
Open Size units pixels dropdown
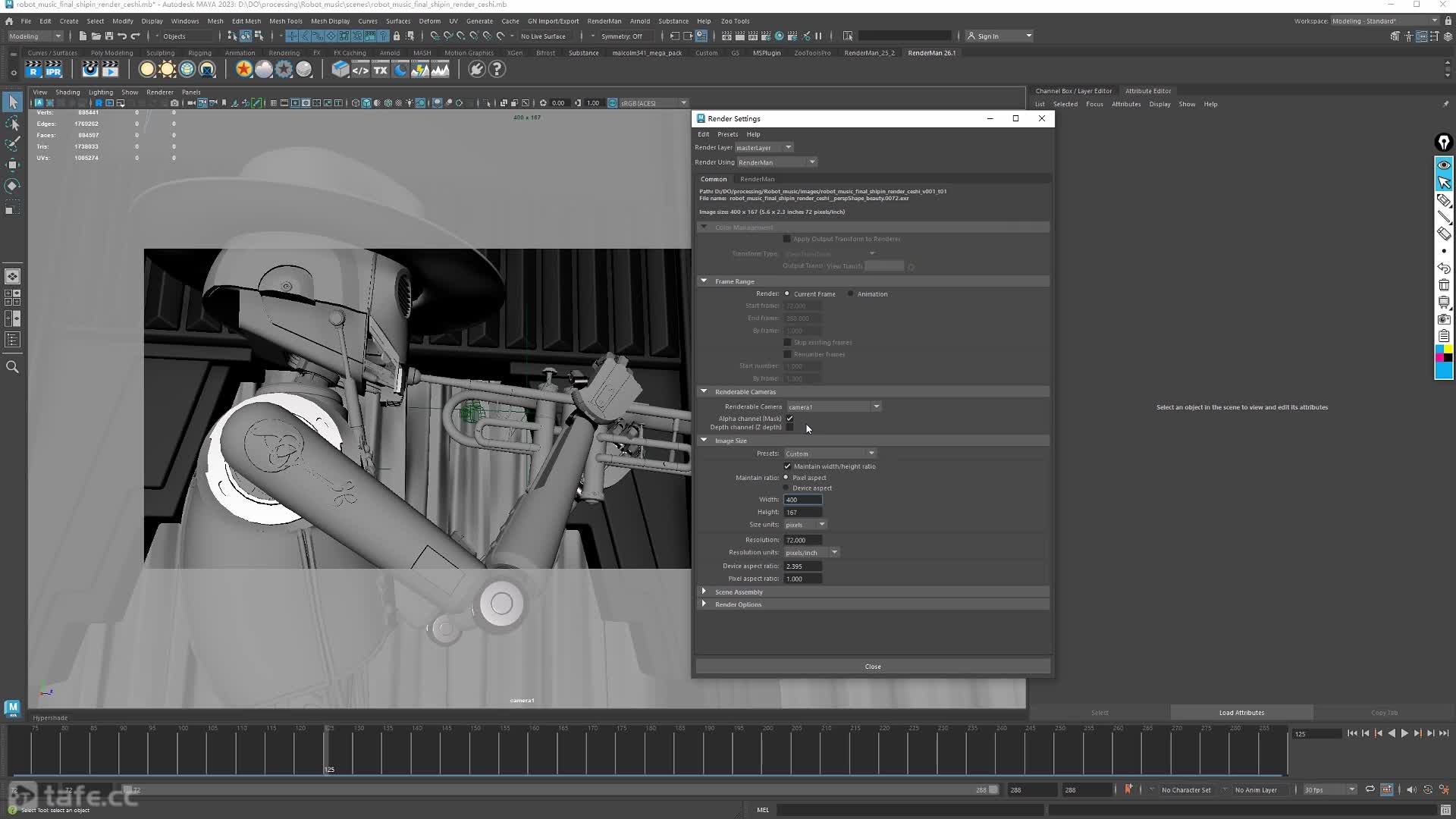point(805,525)
